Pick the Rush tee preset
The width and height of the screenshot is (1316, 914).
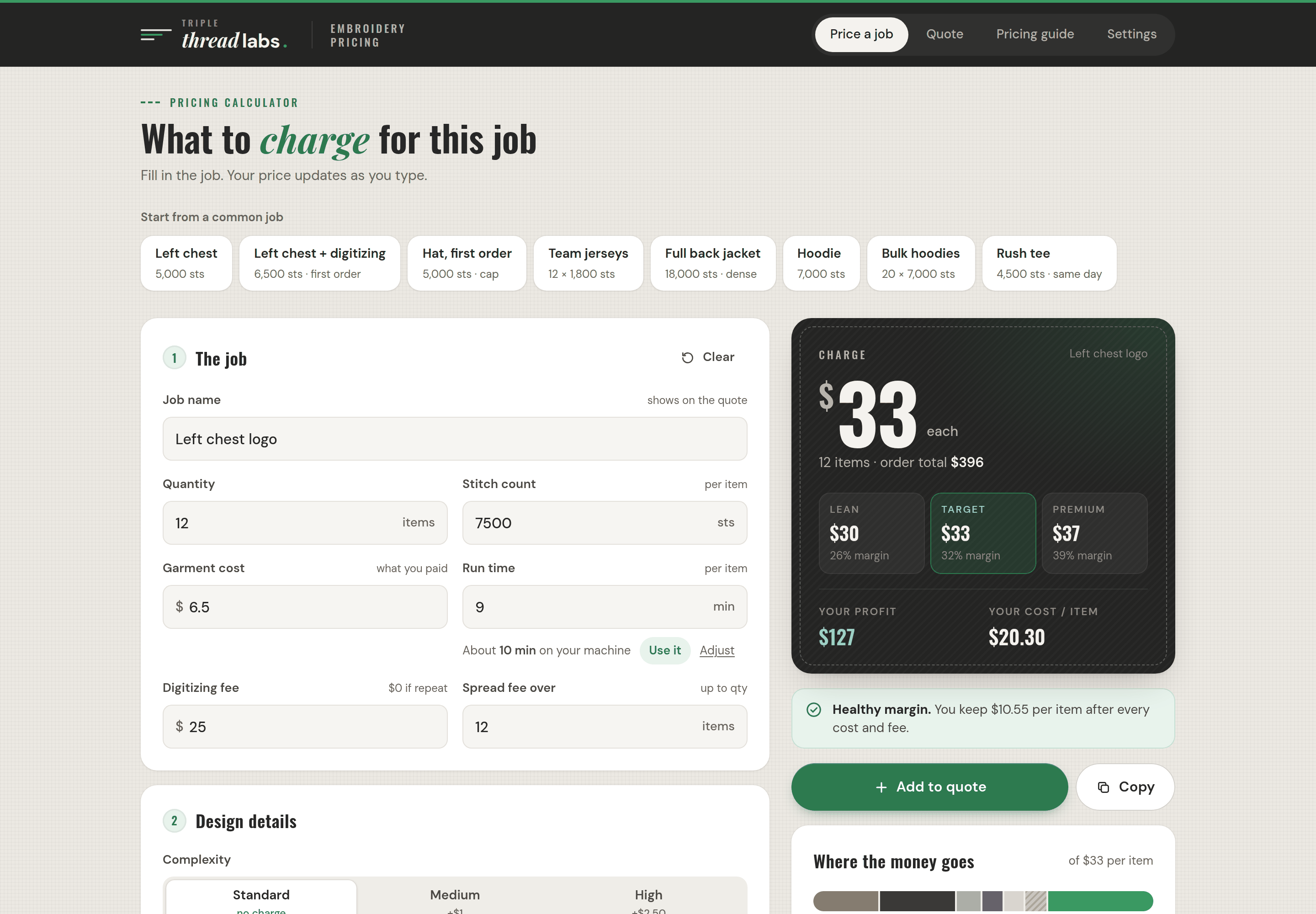pos(1049,263)
